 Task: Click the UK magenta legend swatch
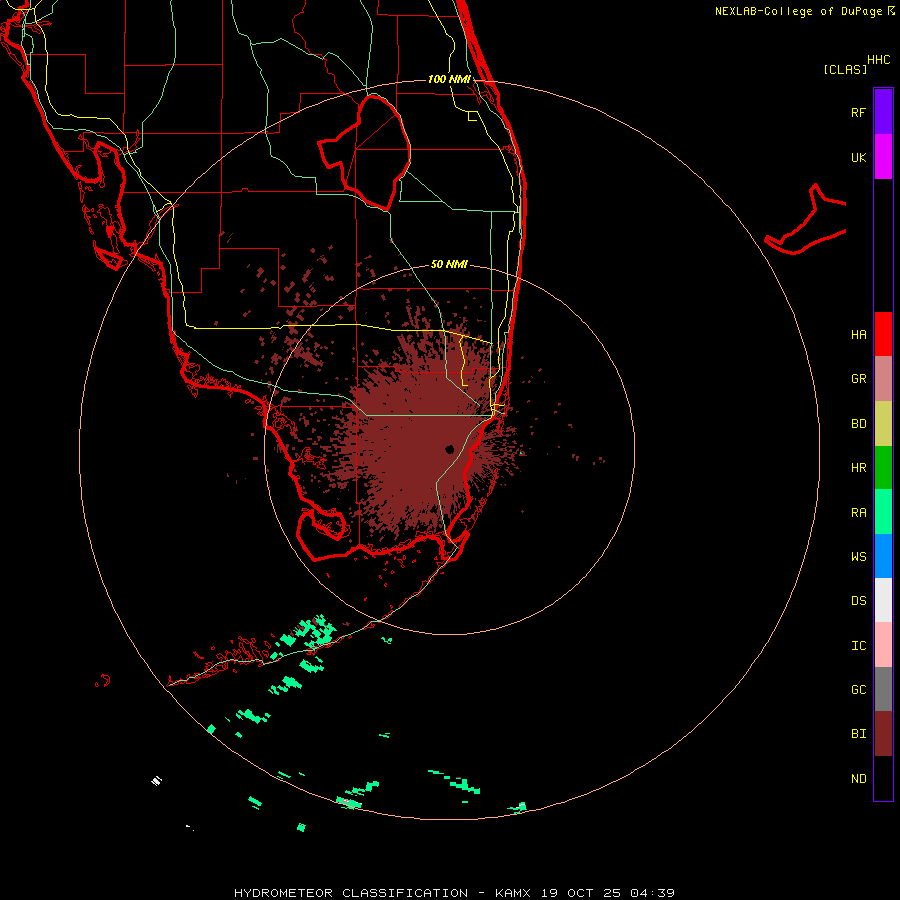(x=883, y=157)
